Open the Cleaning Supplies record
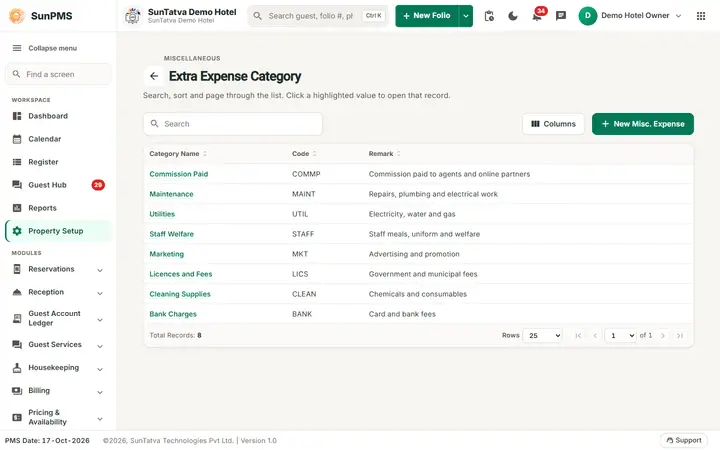The width and height of the screenshot is (720, 450). tap(180, 294)
